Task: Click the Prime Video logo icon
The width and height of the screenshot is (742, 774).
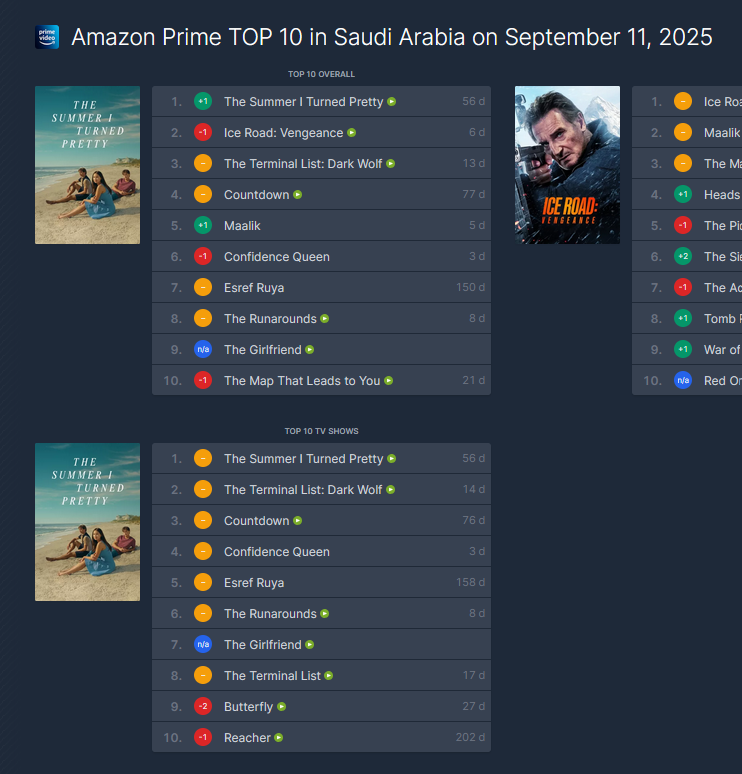Action: point(47,38)
